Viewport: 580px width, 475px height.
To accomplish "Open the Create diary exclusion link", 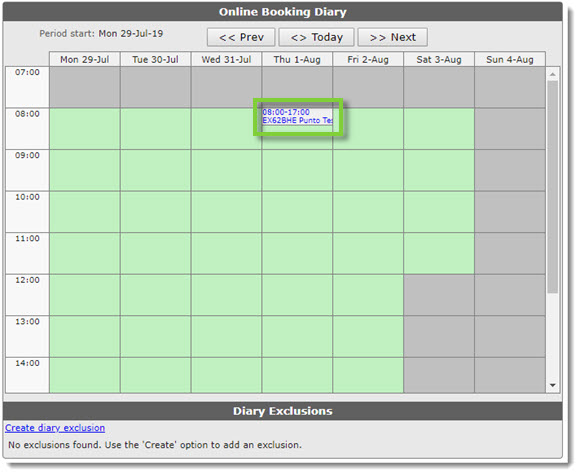I will pyautogui.click(x=55, y=428).
